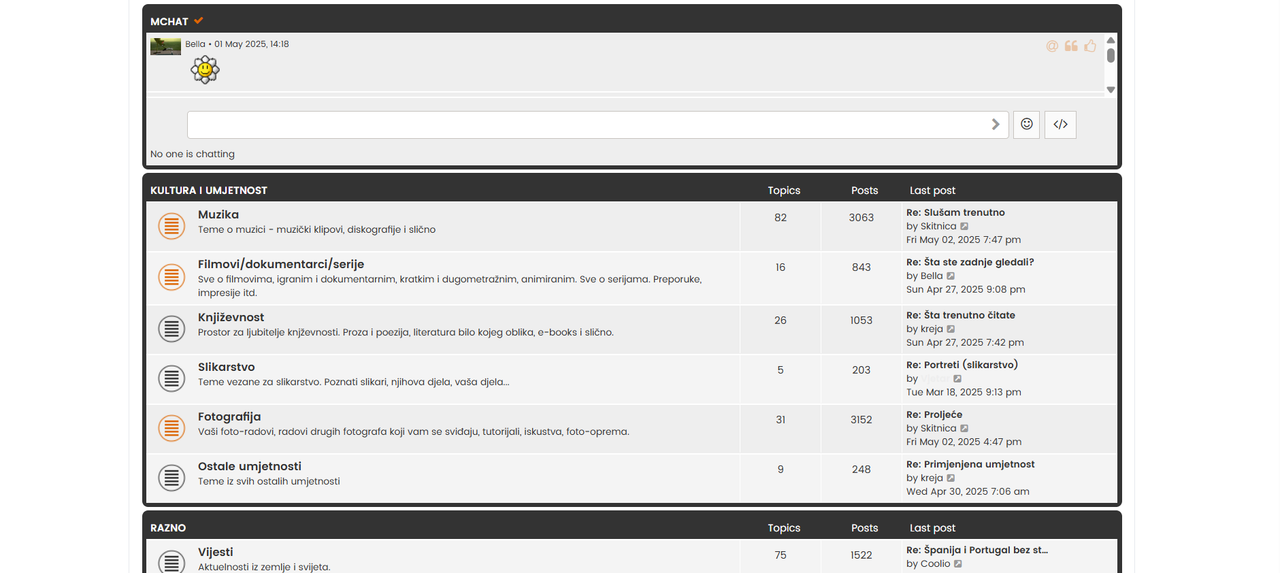The width and height of the screenshot is (1280, 573).
Task: Click the checkmark icon beside the MCHAT title
Action: point(199,20)
